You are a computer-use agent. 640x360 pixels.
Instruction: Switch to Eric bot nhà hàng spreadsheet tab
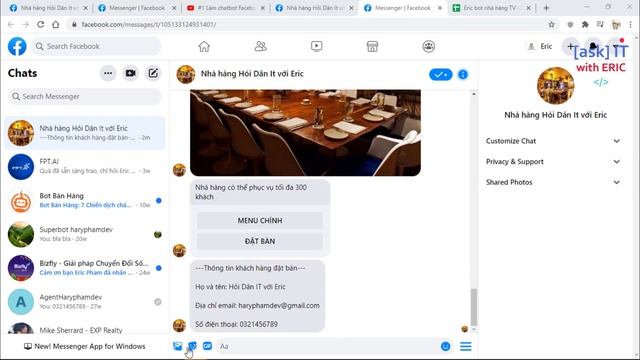[490, 8]
